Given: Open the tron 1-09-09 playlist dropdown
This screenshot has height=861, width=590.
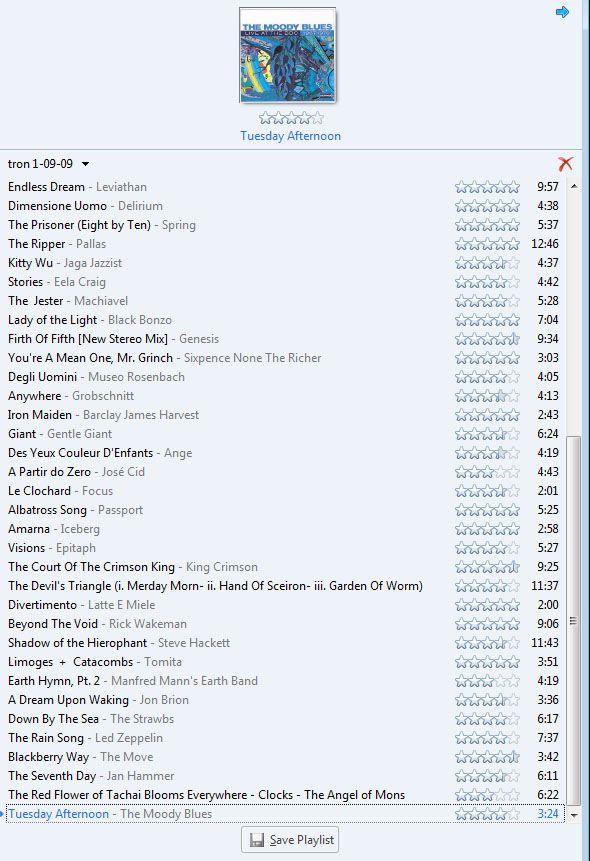Looking at the screenshot, I should tap(86, 164).
